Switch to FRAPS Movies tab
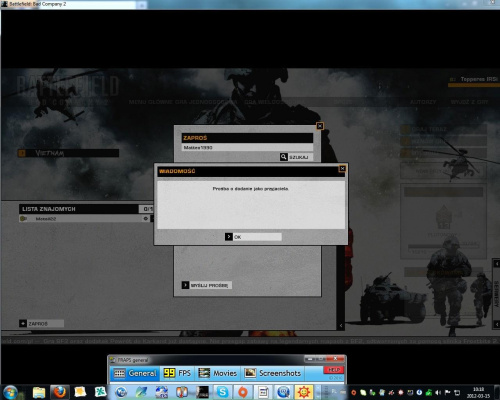Viewport: 500px width, 400px height. [x=217, y=373]
